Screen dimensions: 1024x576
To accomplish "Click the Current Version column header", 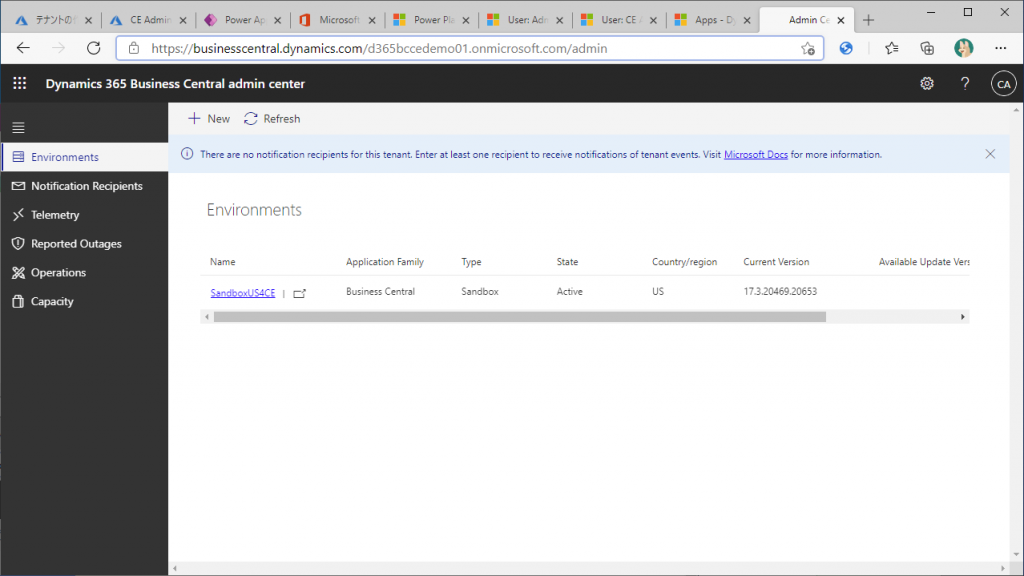I will (x=776, y=262).
